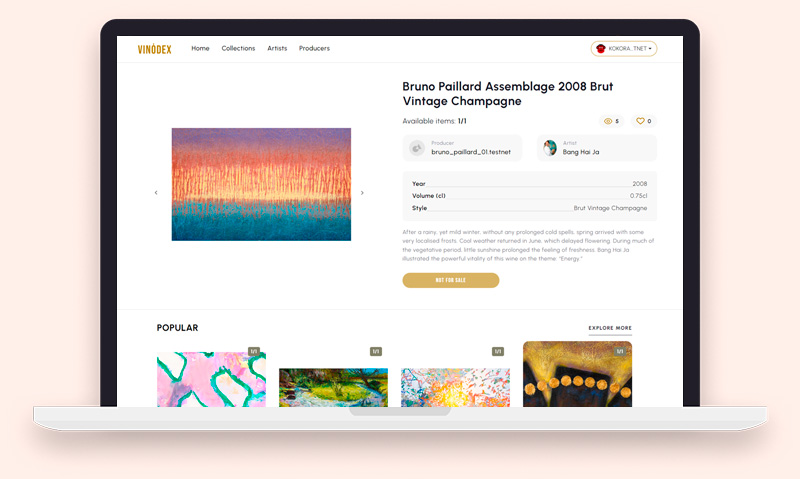
Task: Click the Not For Sale button
Action: [451, 280]
